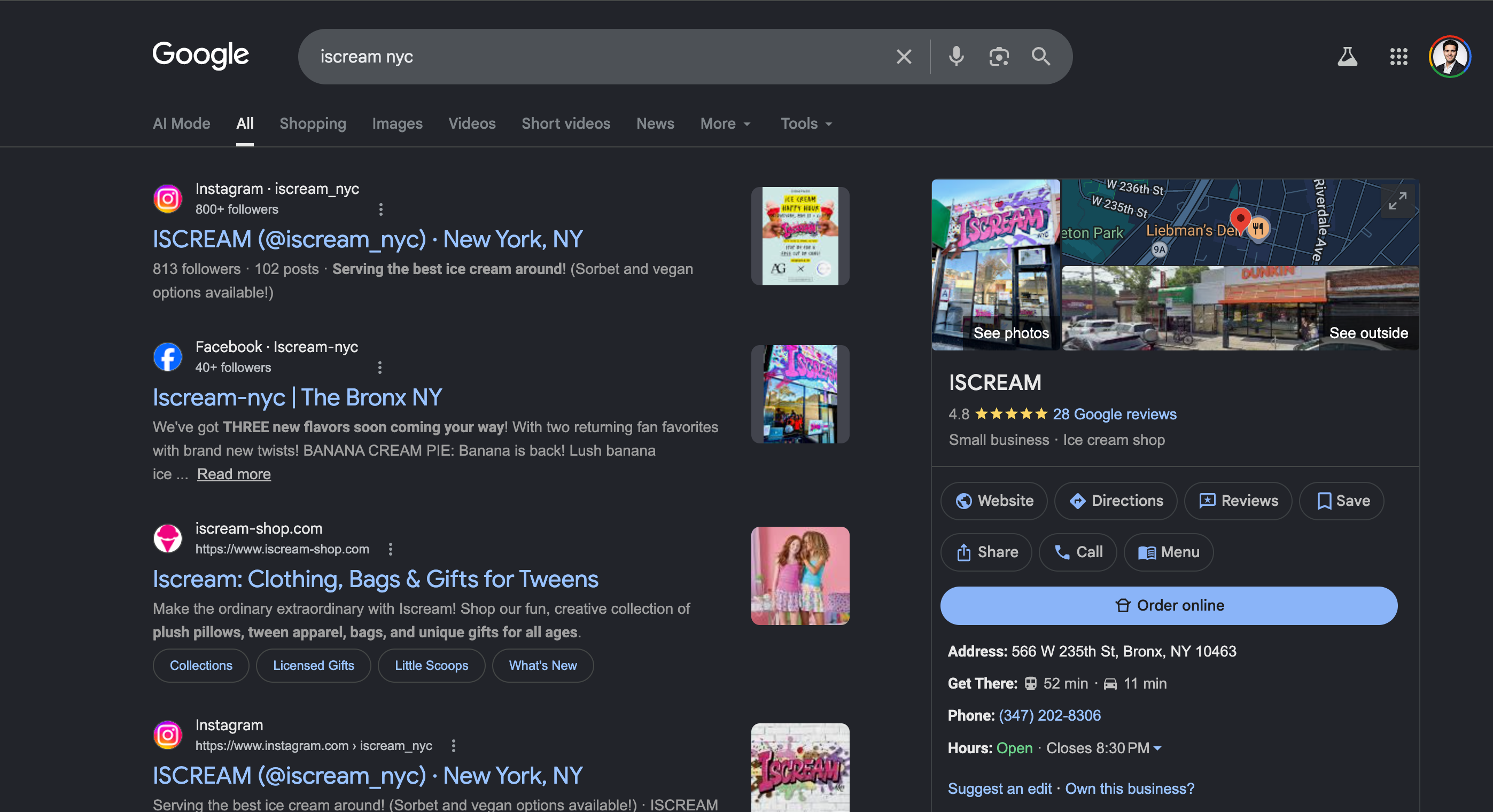The width and height of the screenshot is (1493, 812).
Task: Click the ISCREAM business title
Action: tap(994, 382)
